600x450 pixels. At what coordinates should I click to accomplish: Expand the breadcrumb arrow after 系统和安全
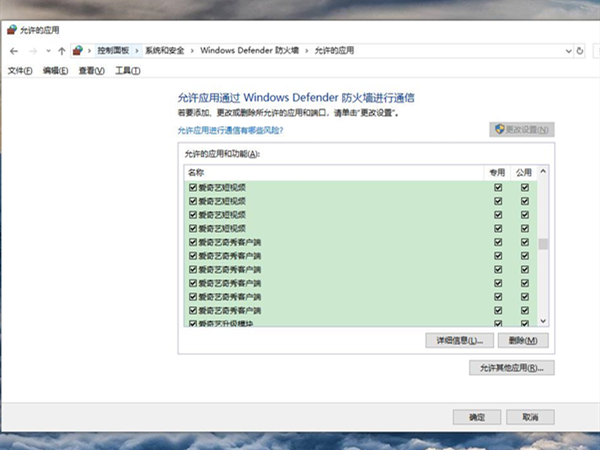193,50
